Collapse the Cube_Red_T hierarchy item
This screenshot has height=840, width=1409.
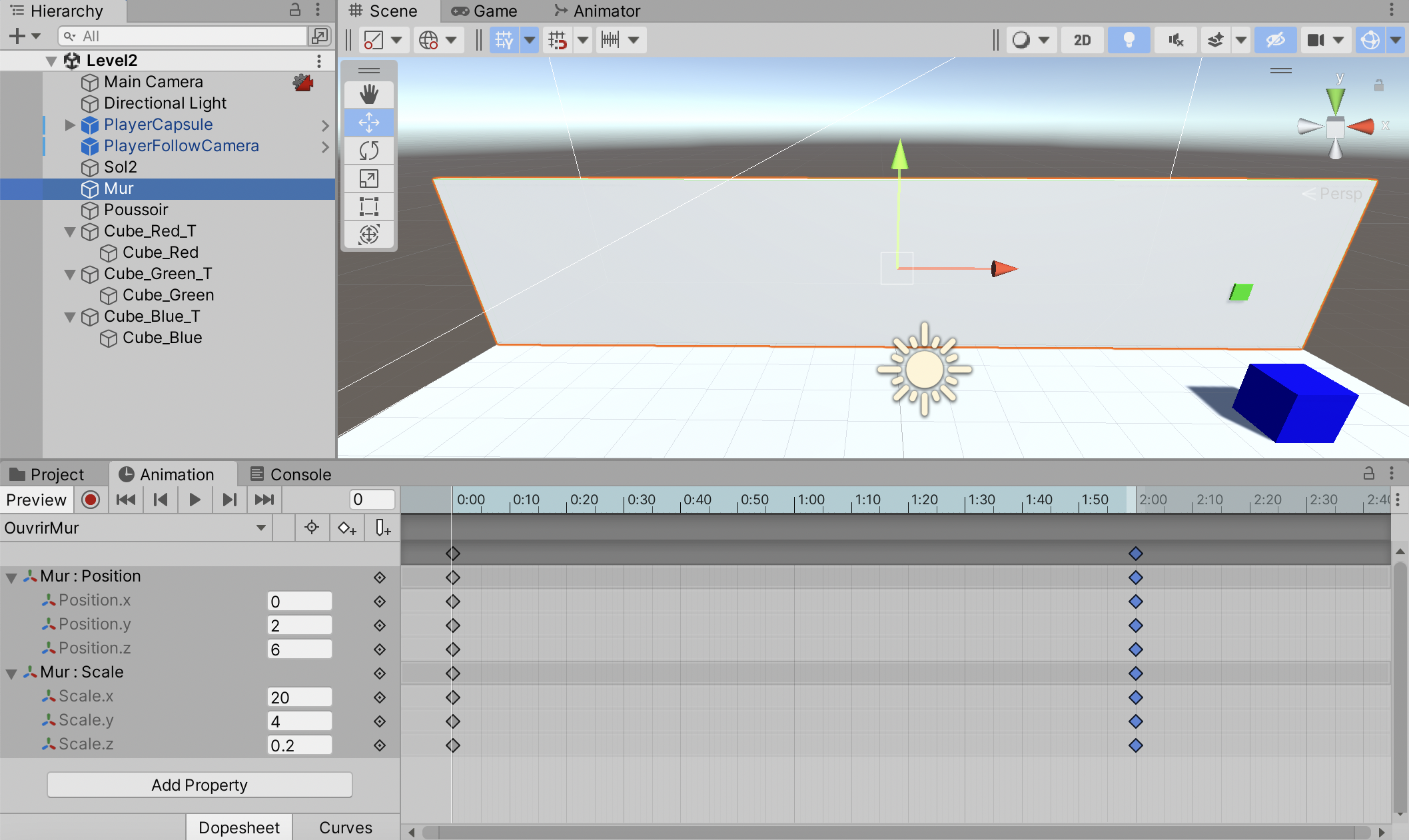point(69,232)
